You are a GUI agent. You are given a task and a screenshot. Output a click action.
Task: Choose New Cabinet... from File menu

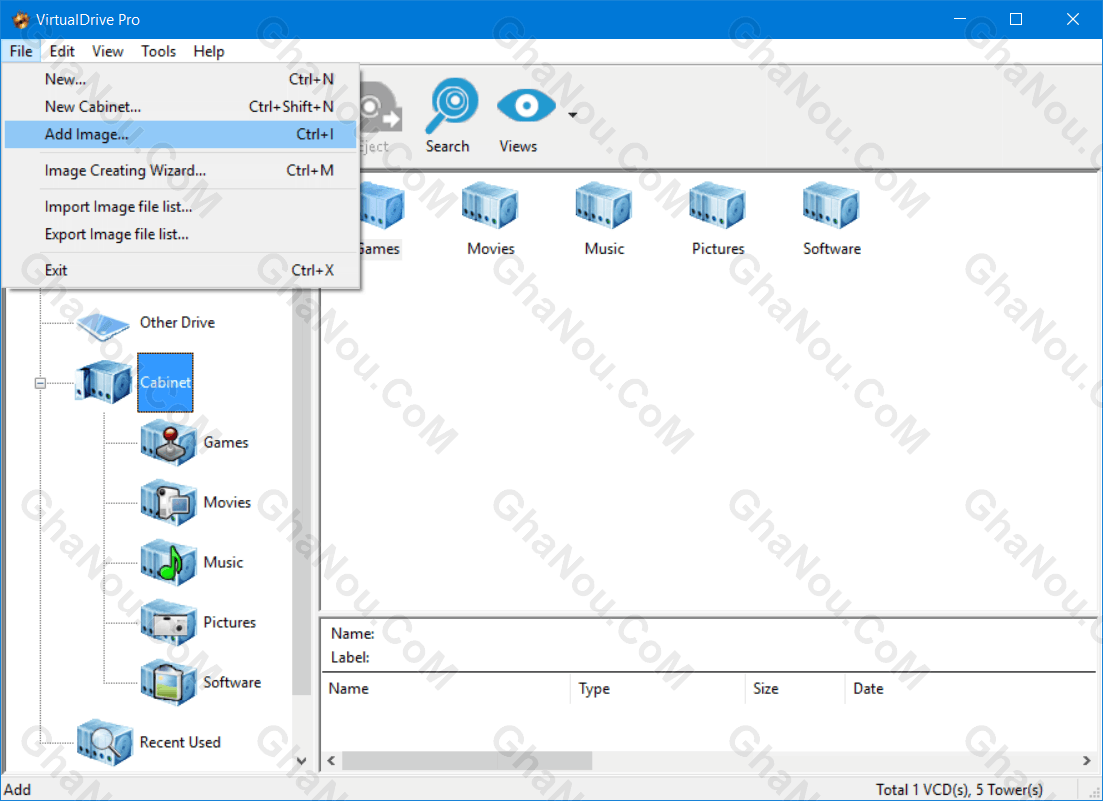pos(181,106)
